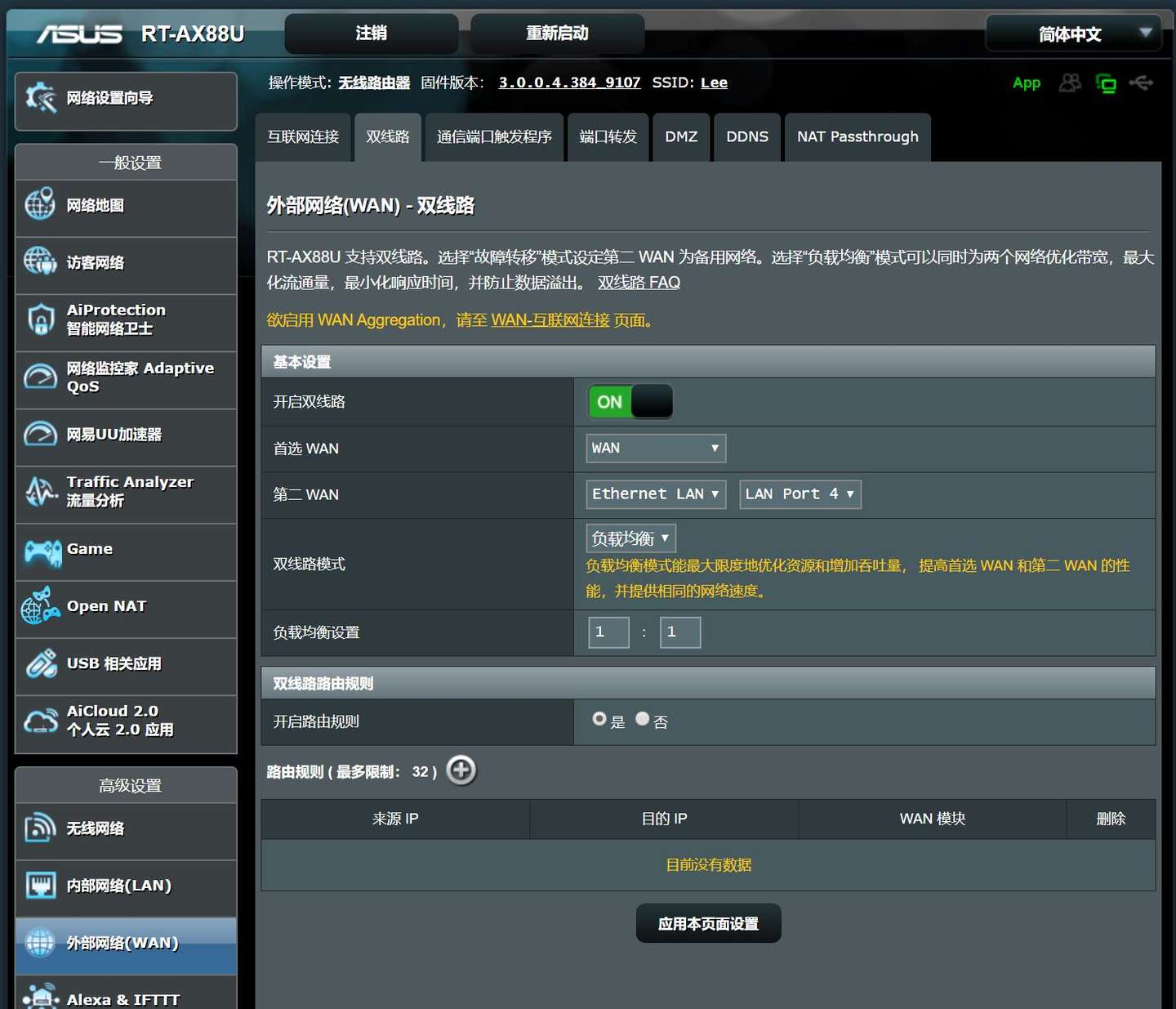The width and height of the screenshot is (1176, 1009).
Task: Switch to the NAT Passthrough tab
Action: (x=857, y=136)
